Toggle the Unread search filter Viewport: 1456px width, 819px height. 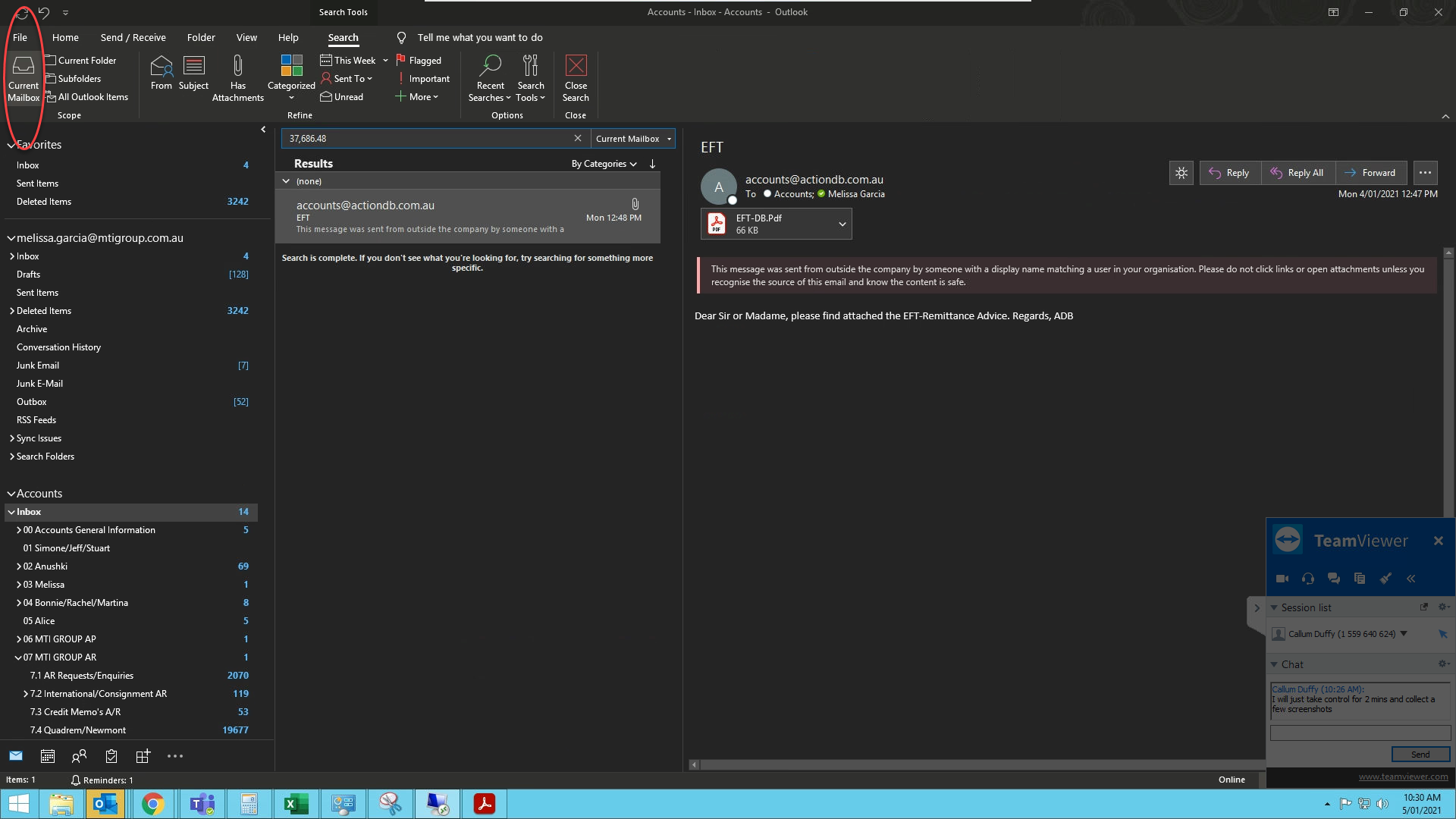[x=342, y=97]
